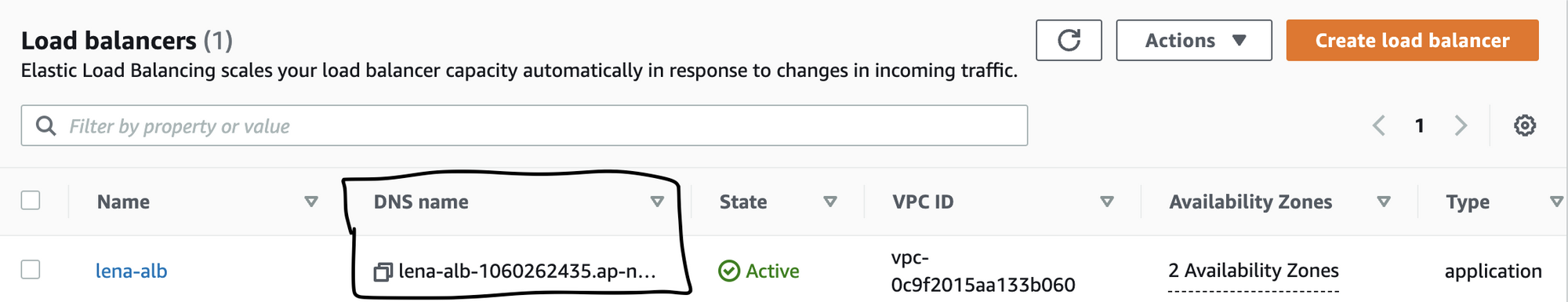This screenshot has height=302, width=1568.
Task: Sort by Name column arrow
Action: [x=311, y=202]
